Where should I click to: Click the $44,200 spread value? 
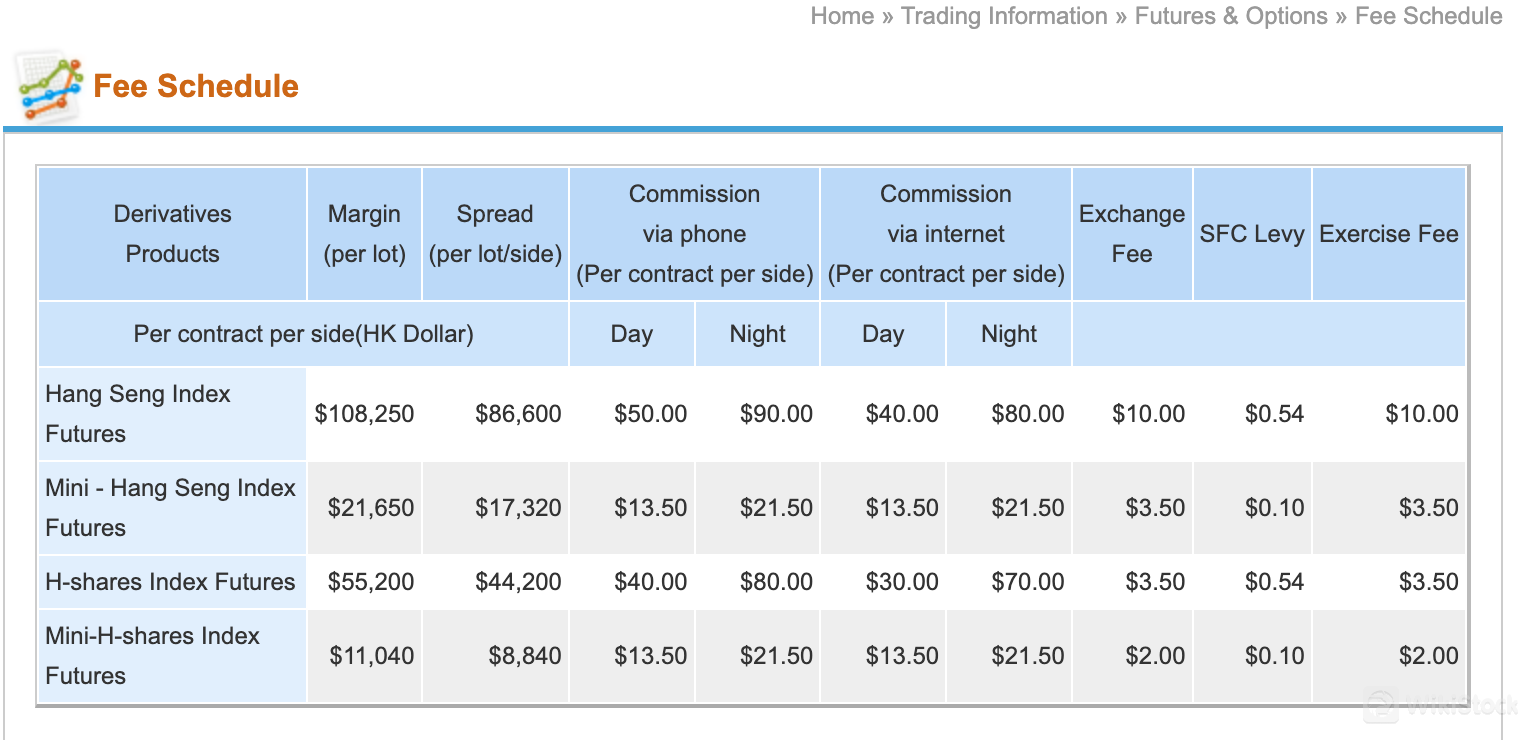pyautogui.click(x=518, y=582)
